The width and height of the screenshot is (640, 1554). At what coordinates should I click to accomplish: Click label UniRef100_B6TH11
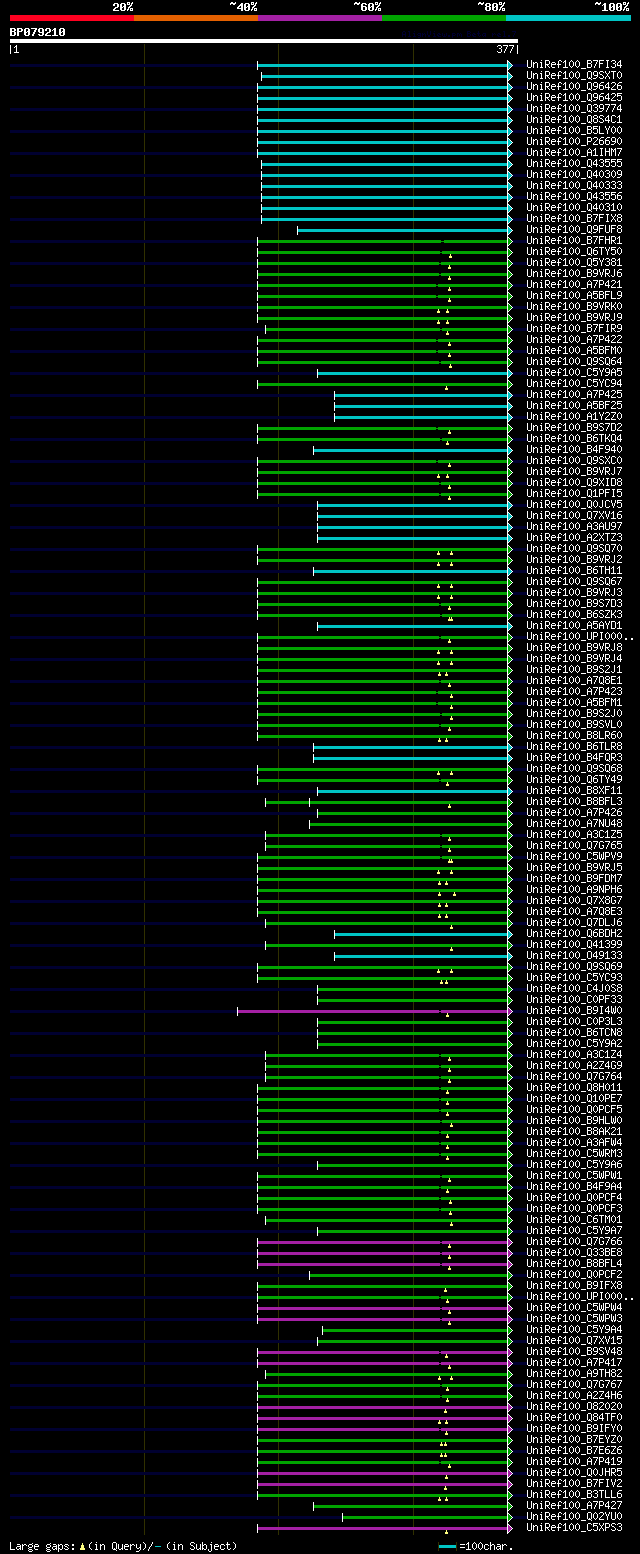[574, 571]
